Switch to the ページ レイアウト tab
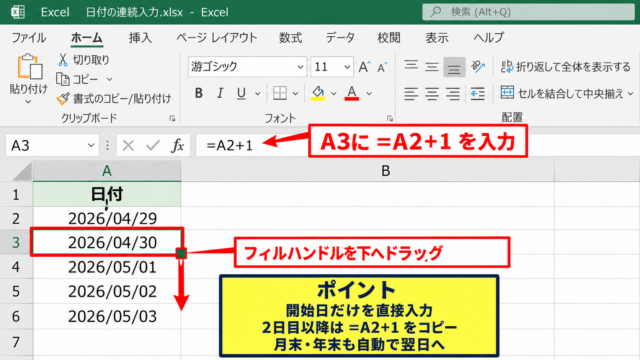 (217, 38)
